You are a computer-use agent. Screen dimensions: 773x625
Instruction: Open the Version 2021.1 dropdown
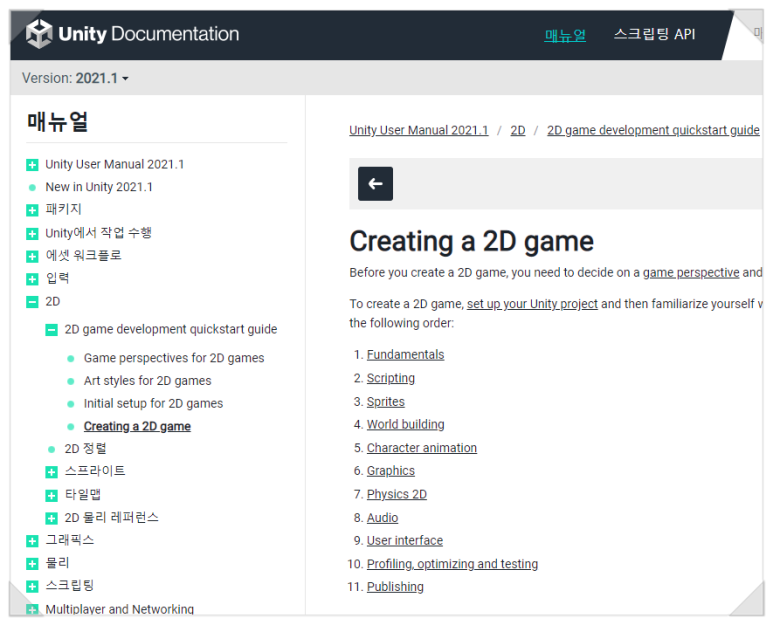(x=75, y=78)
